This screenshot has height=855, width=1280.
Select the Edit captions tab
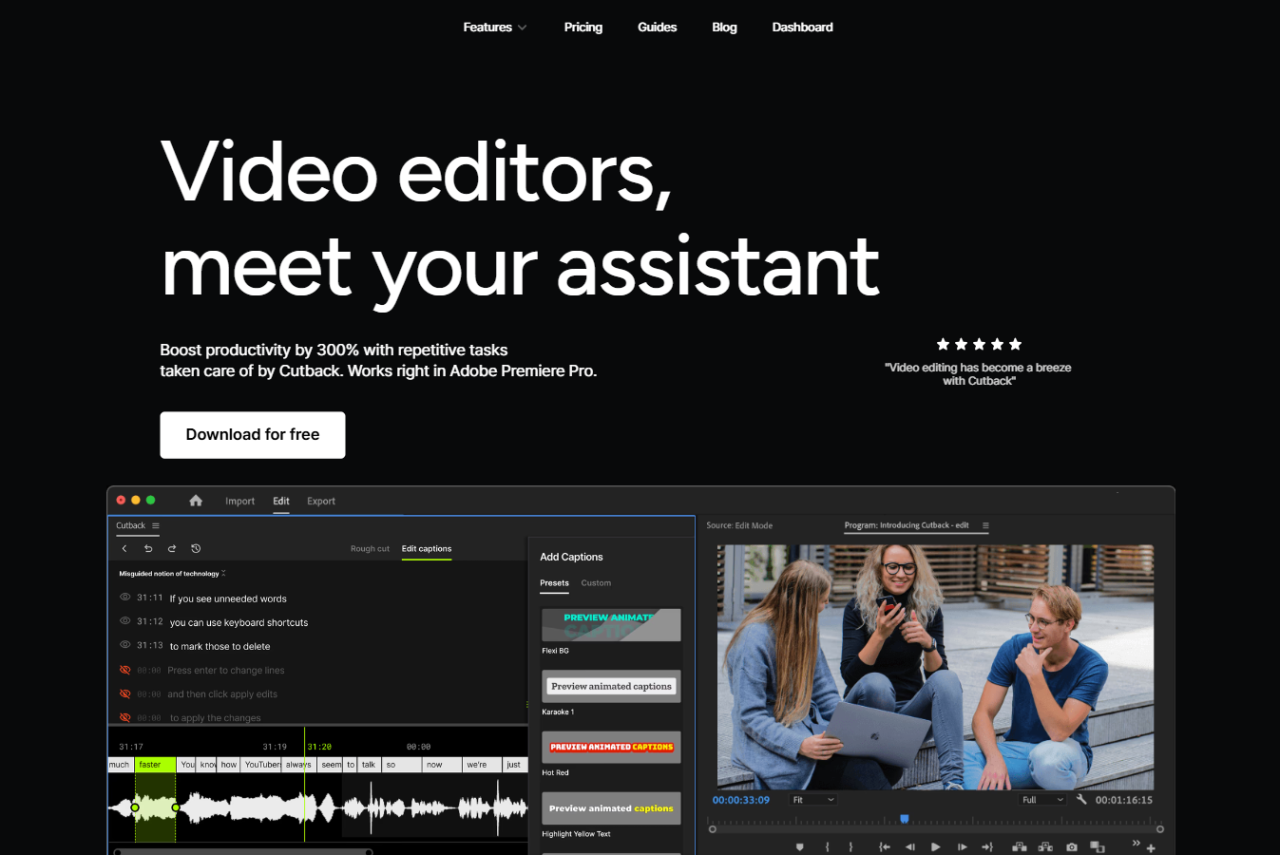[427, 549]
